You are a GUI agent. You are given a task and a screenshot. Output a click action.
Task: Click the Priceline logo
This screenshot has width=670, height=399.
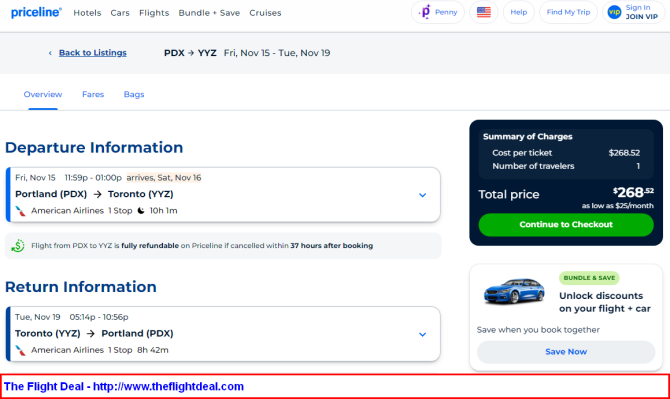pos(36,12)
